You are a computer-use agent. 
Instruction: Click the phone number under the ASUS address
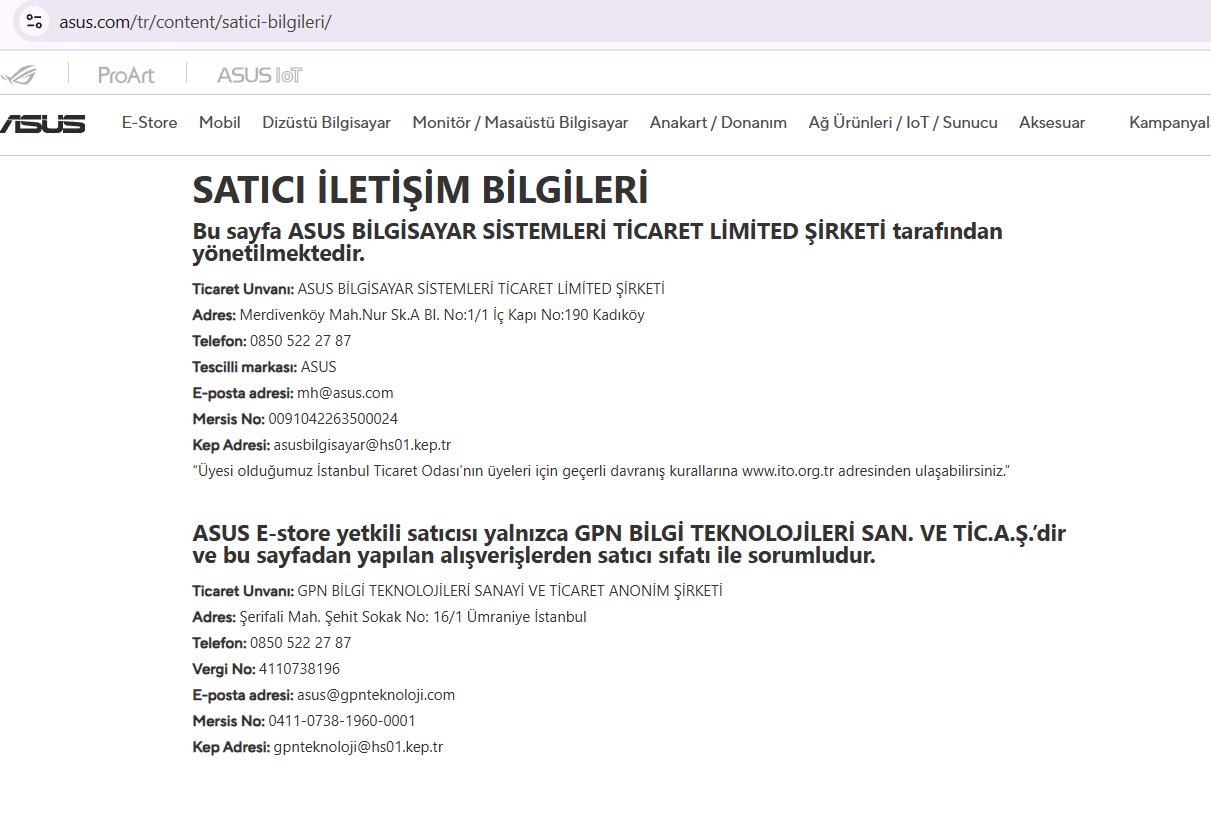(301, 341)
